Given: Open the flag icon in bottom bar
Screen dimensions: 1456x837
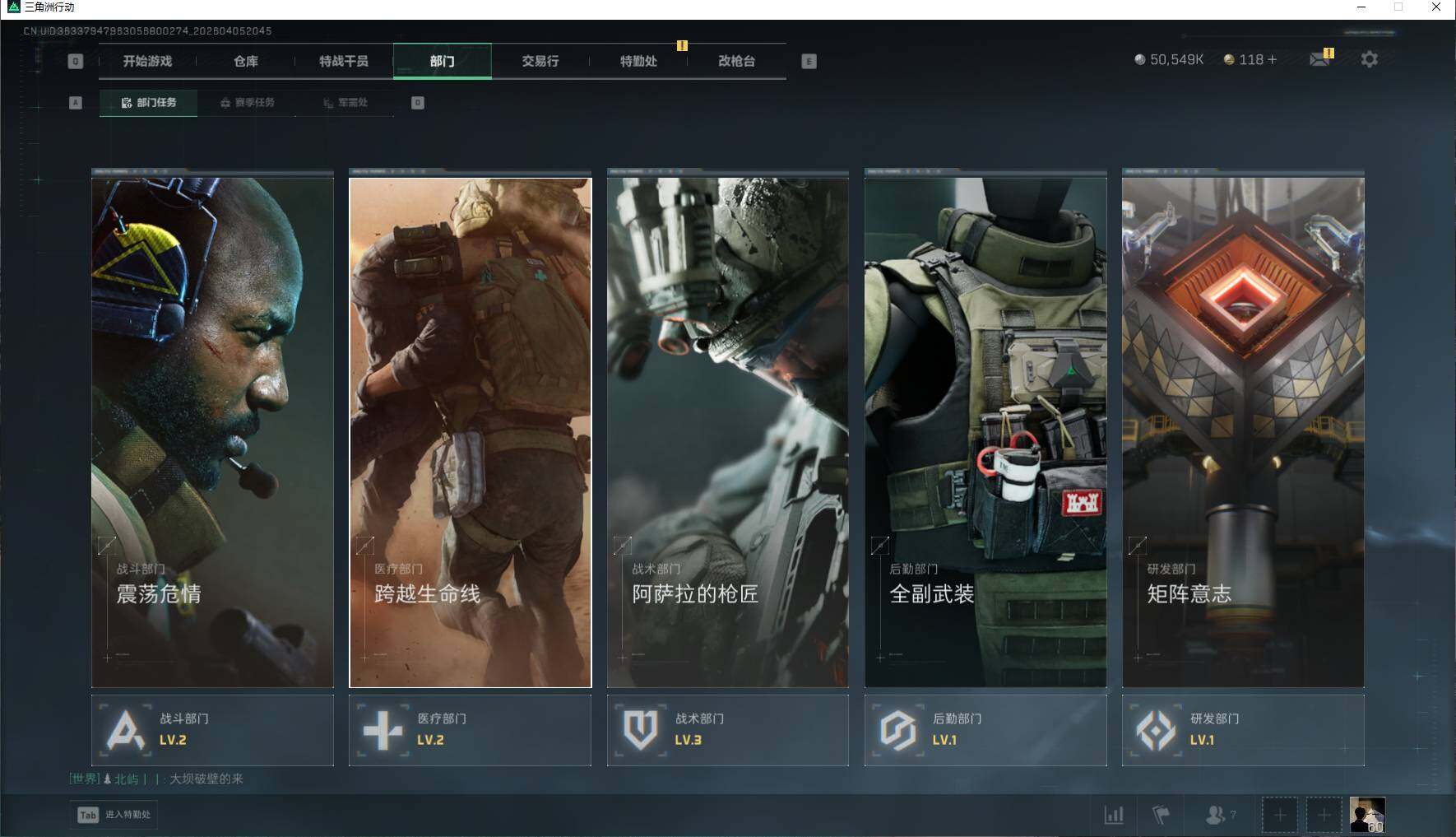Looking at the screenshot, I should pyautogui.click(x=1162, y=815).
